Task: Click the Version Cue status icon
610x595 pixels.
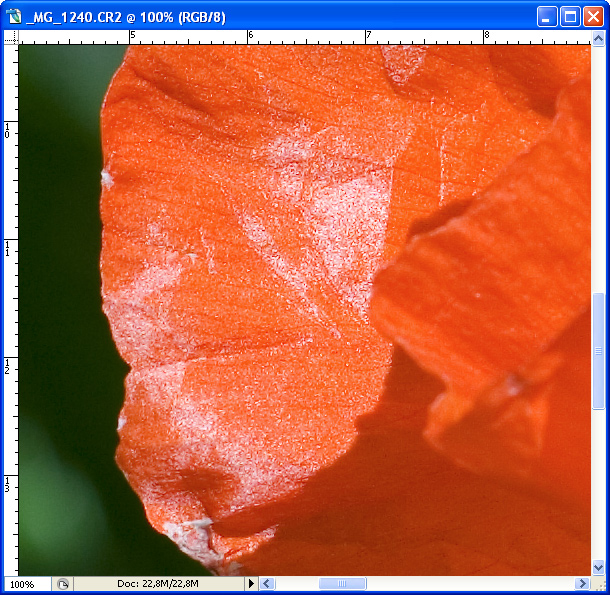Action: (63, 584)
